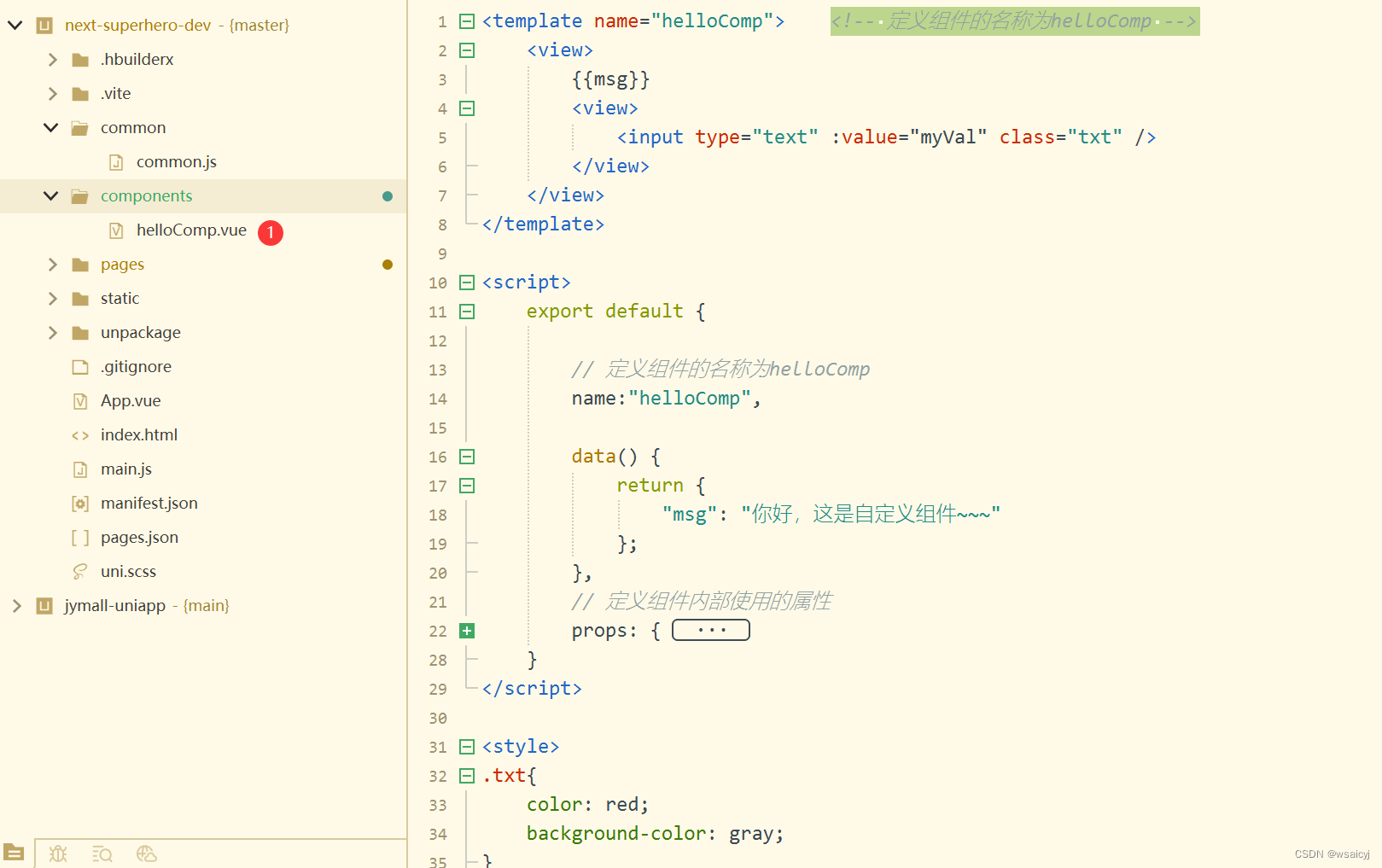Click the :value="myVal" attribute on line 5
The image size is (1382, 868).
point(909,137)
